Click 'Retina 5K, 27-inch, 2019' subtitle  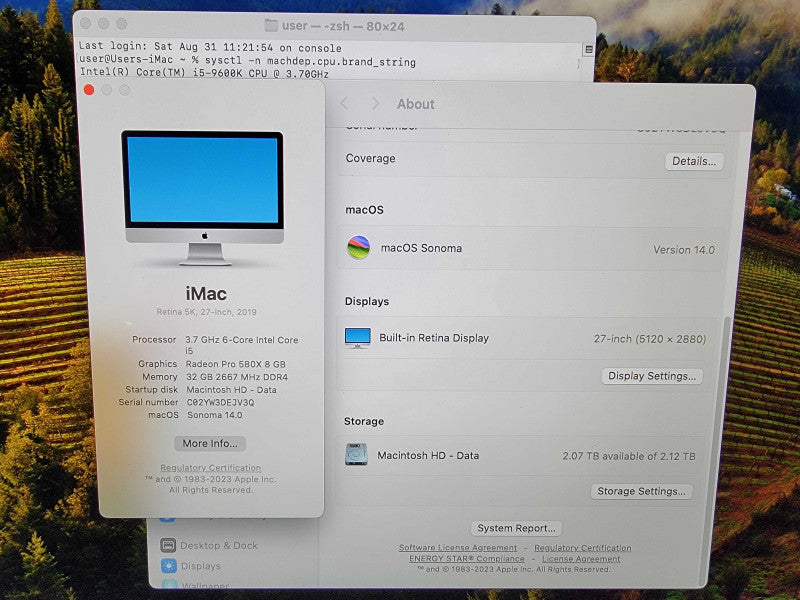click(x=207, y=312)
